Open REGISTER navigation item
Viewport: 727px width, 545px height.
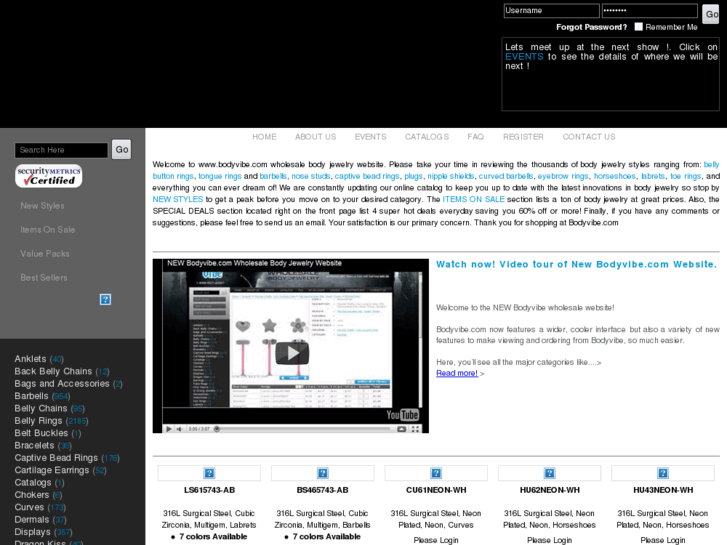[523, 137]
